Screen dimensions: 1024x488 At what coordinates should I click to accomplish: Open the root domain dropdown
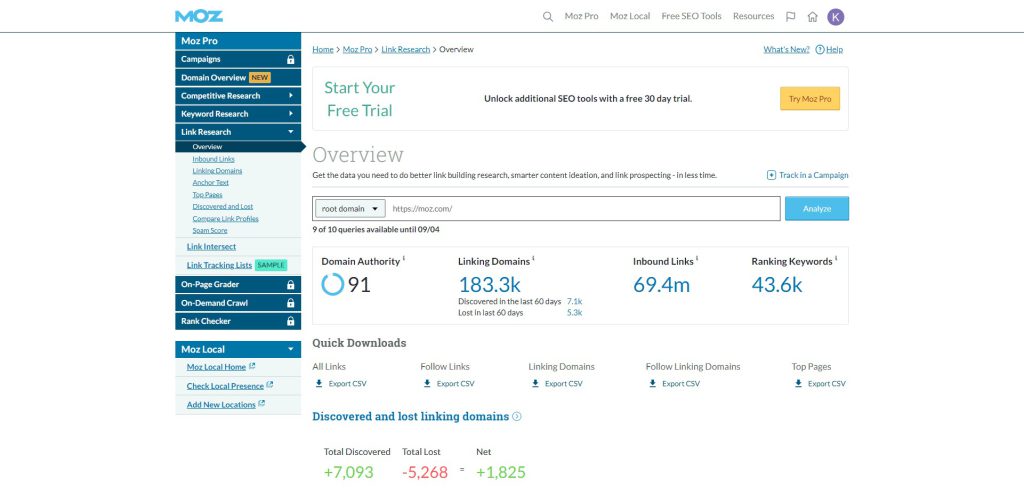coord(350,209)
